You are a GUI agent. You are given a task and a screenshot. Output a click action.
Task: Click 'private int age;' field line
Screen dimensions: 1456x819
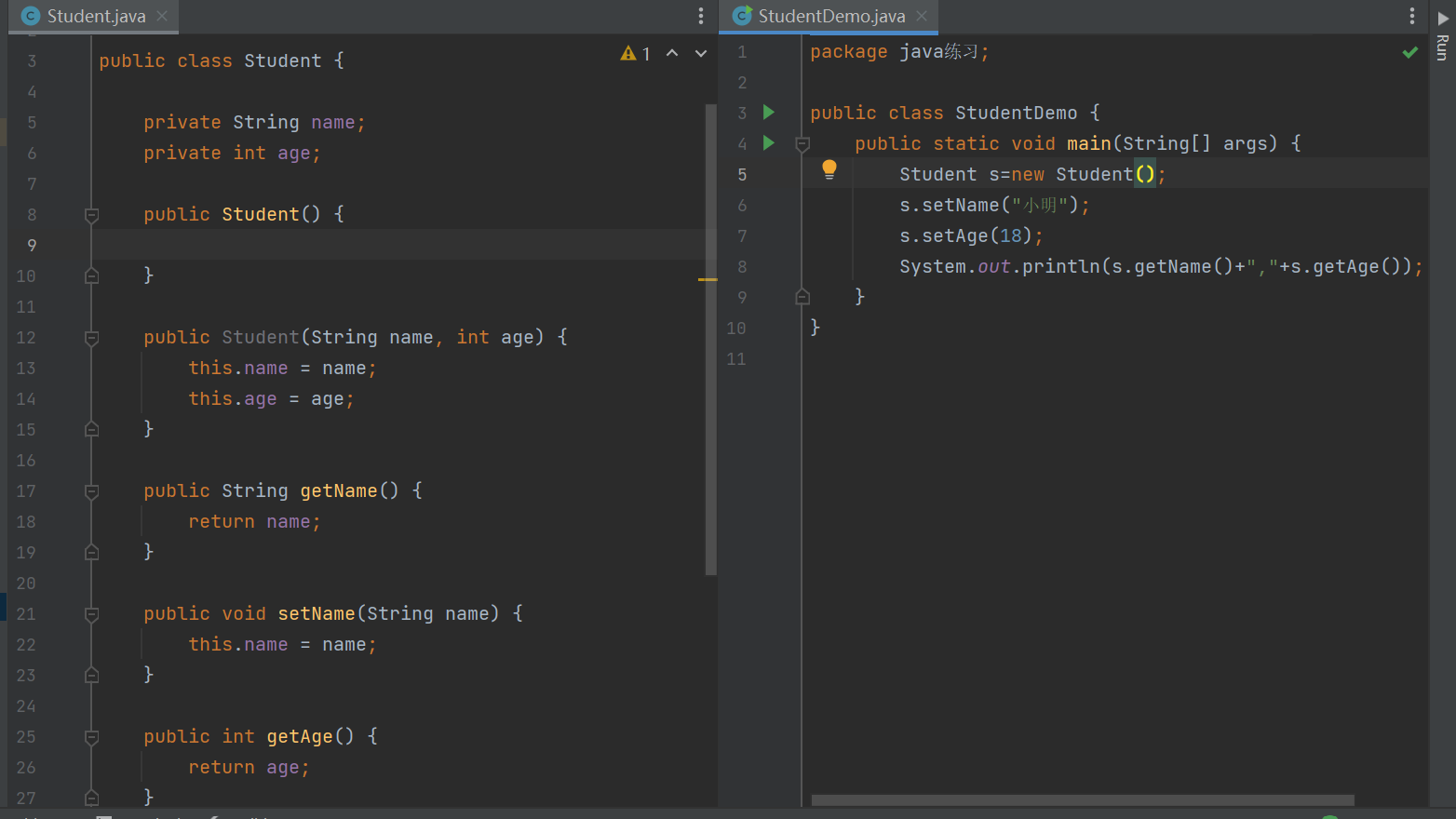232,153
